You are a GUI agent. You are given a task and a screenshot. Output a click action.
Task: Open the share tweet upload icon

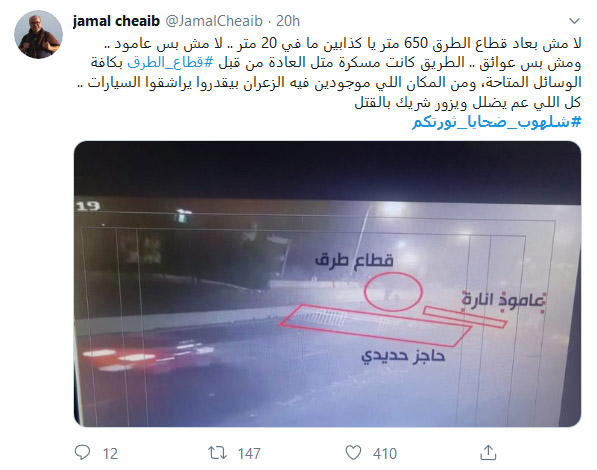(488, 452)
